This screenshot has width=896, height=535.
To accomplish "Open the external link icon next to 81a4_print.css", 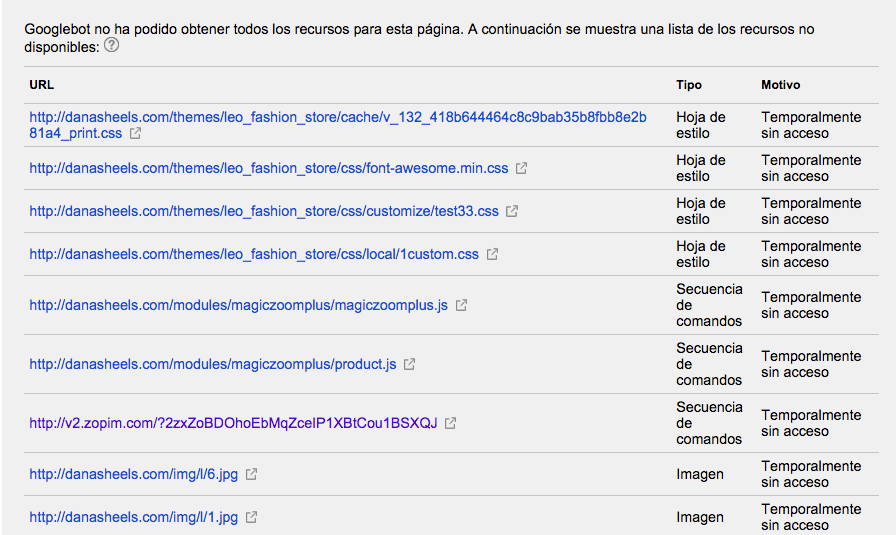I will pos(135,133).
